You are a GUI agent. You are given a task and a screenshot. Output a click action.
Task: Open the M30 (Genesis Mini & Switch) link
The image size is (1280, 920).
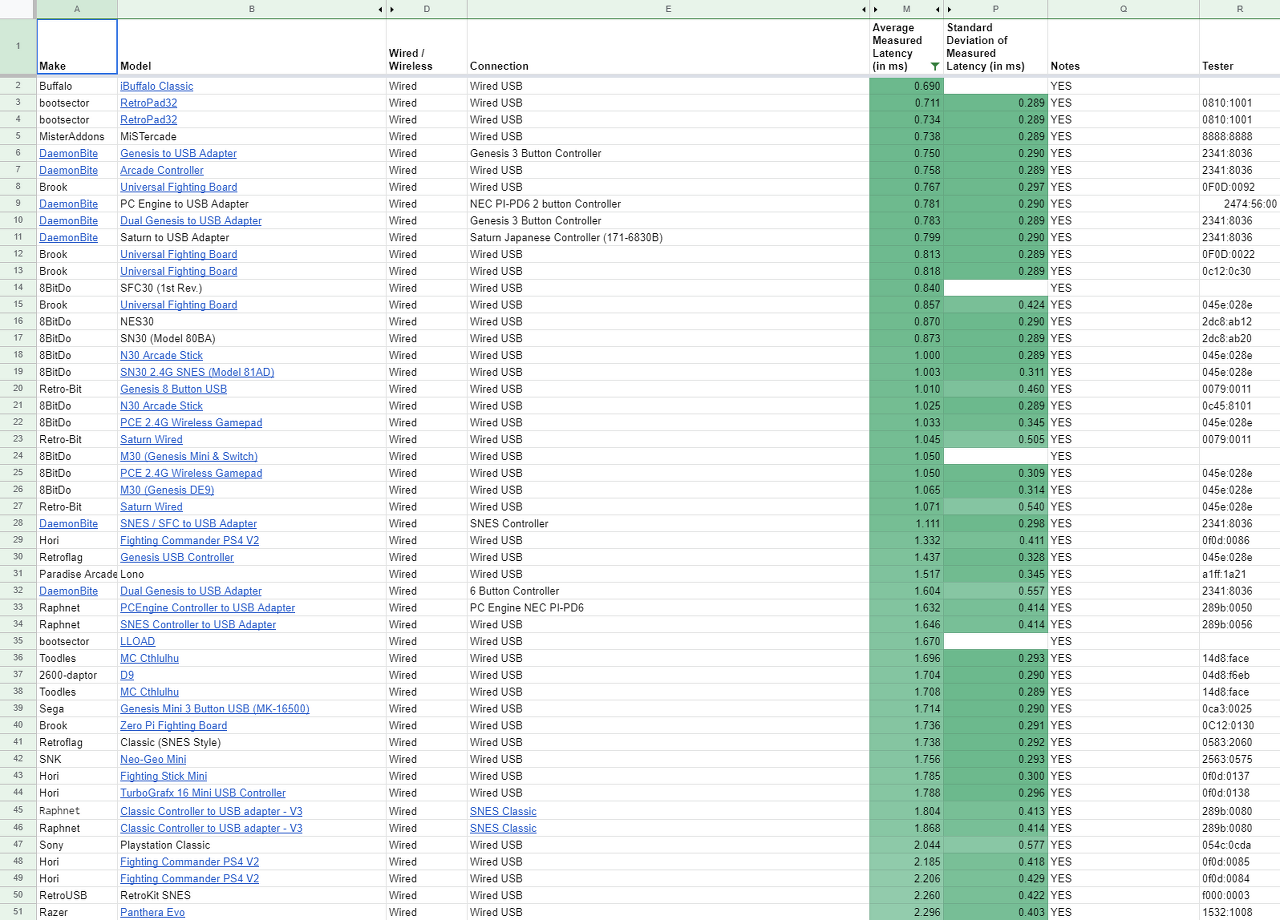click(x=189, y=456)
